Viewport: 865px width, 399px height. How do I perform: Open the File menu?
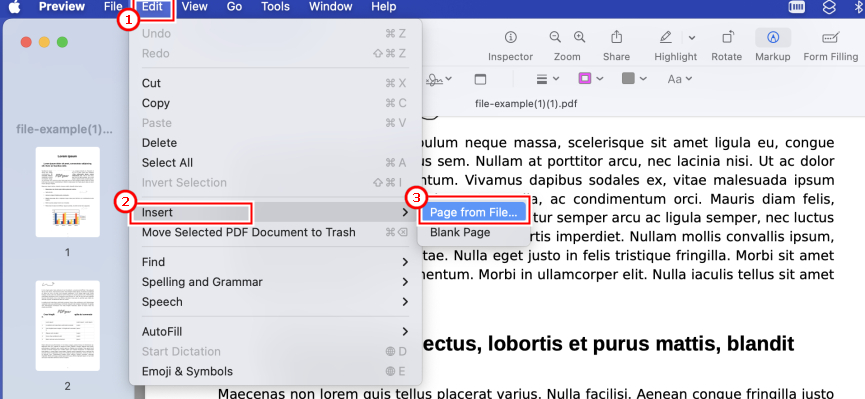pyautogui.click(x=113, y=7)
